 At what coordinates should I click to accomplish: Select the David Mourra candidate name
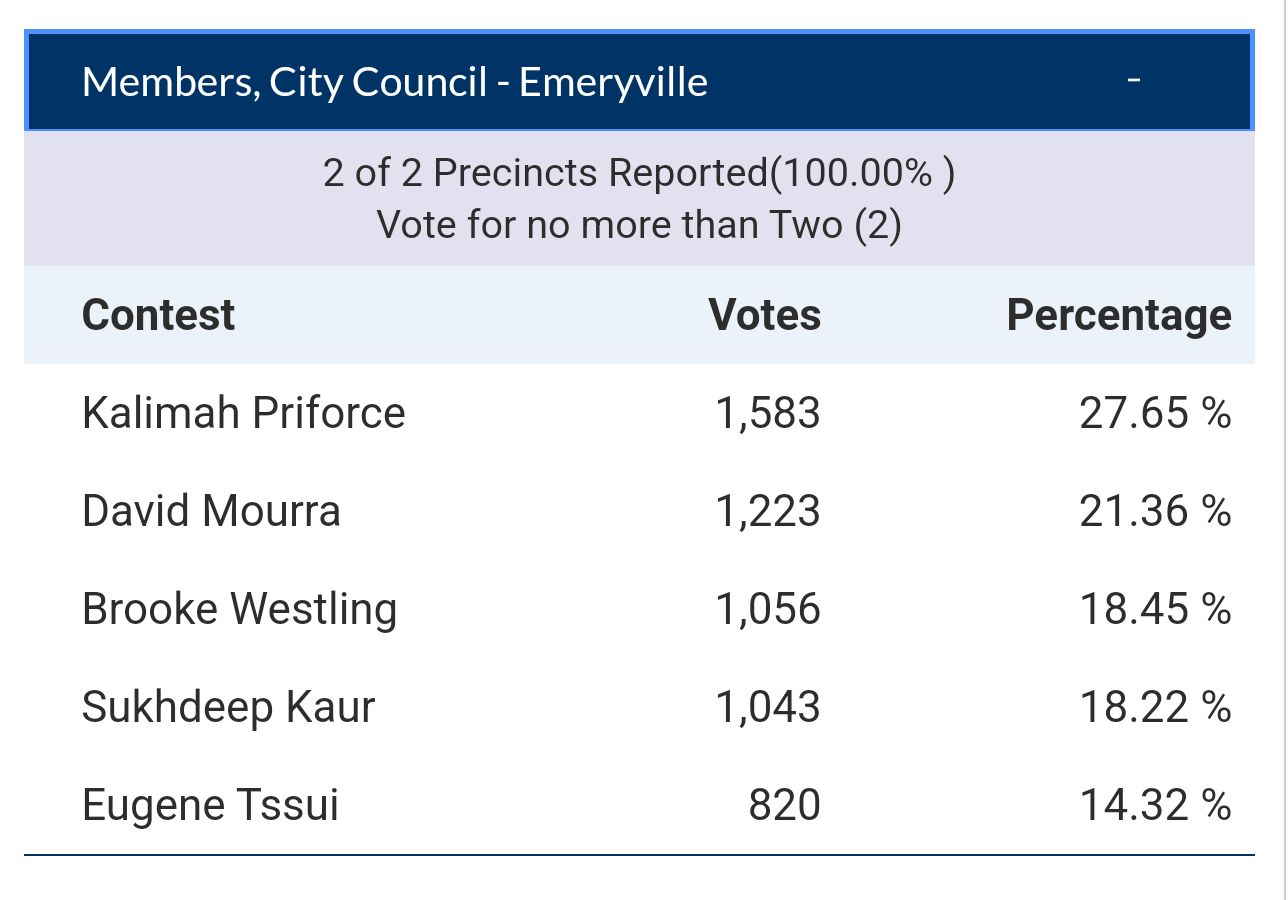pyautogui.click(x=211, y=511)
